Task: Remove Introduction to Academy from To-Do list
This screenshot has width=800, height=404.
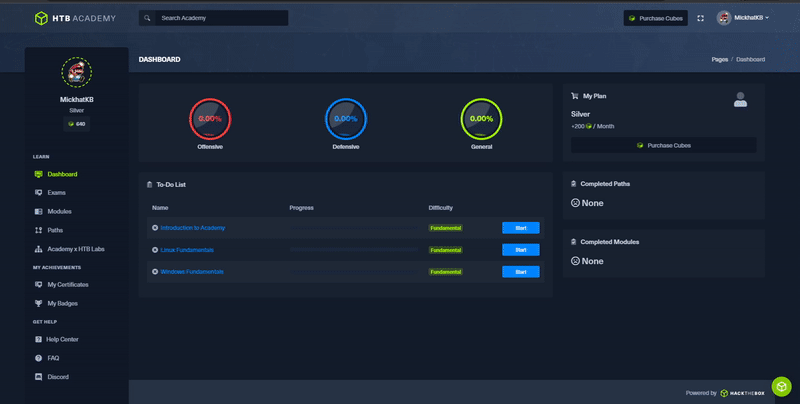Action: tap(155, 228)
